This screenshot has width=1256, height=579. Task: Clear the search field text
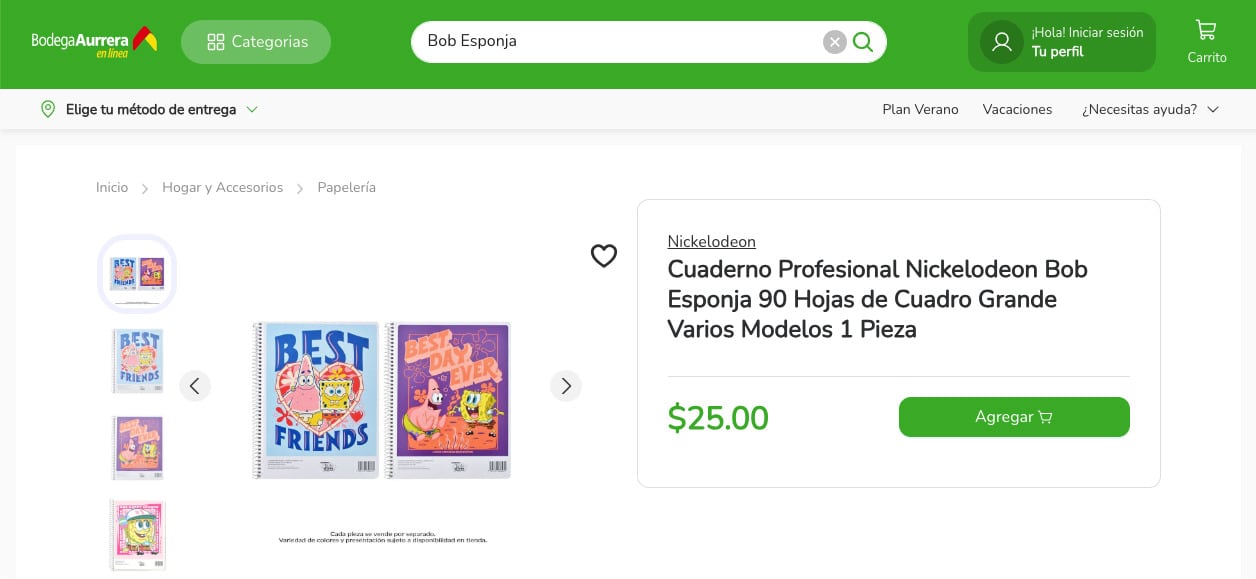835,42
